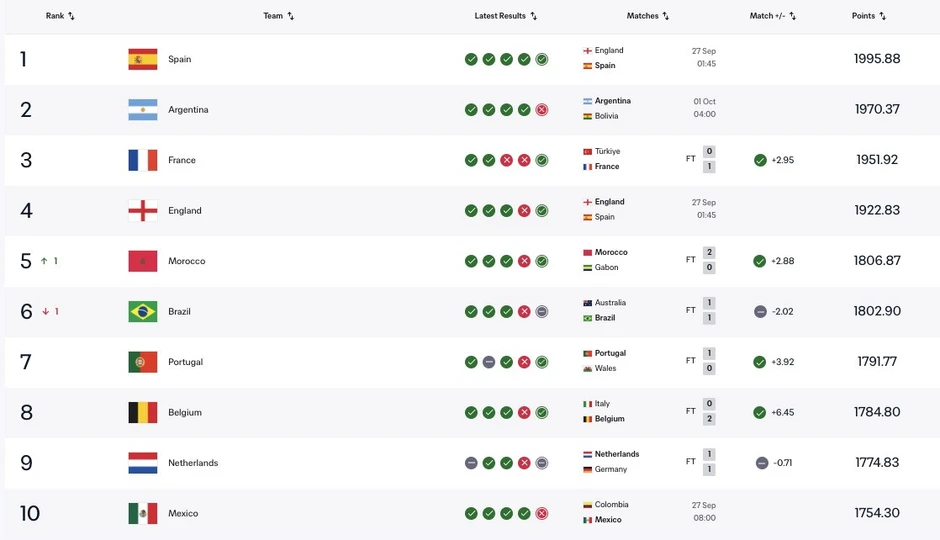
Task: Open Italy vs Belgium match entry
Action: pos(649,411)
